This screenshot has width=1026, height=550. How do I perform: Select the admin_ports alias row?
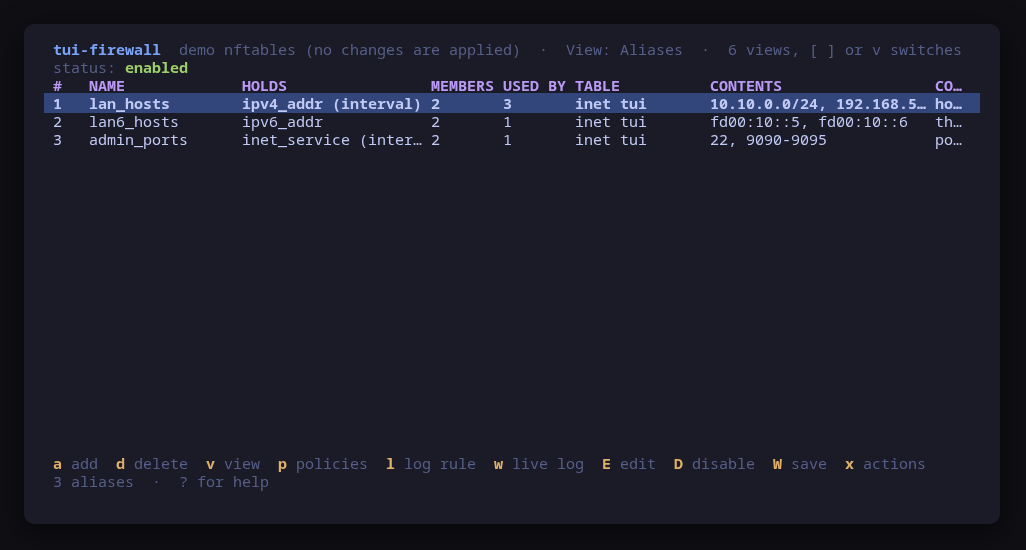pyautogui.click(x=512, y=140)
